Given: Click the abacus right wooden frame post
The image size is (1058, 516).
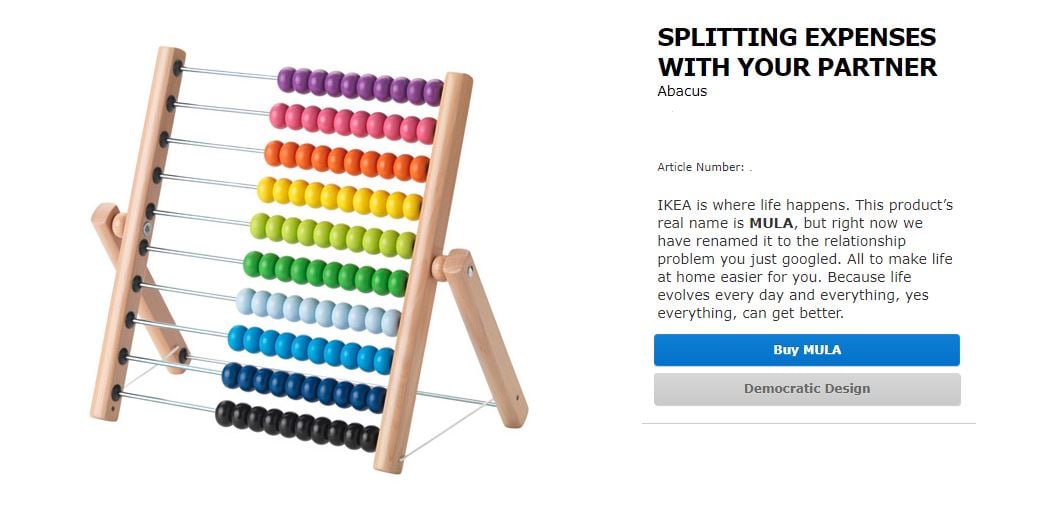Looking at the screenshot, I should 423,273.
